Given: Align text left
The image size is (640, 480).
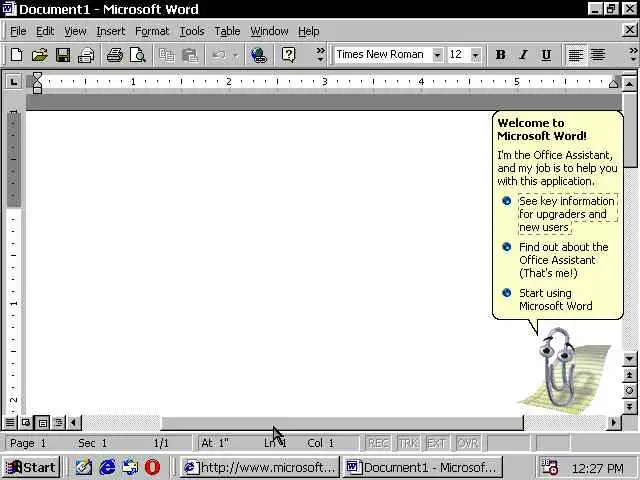Looking at the screenshot, I should click(576, 55).
